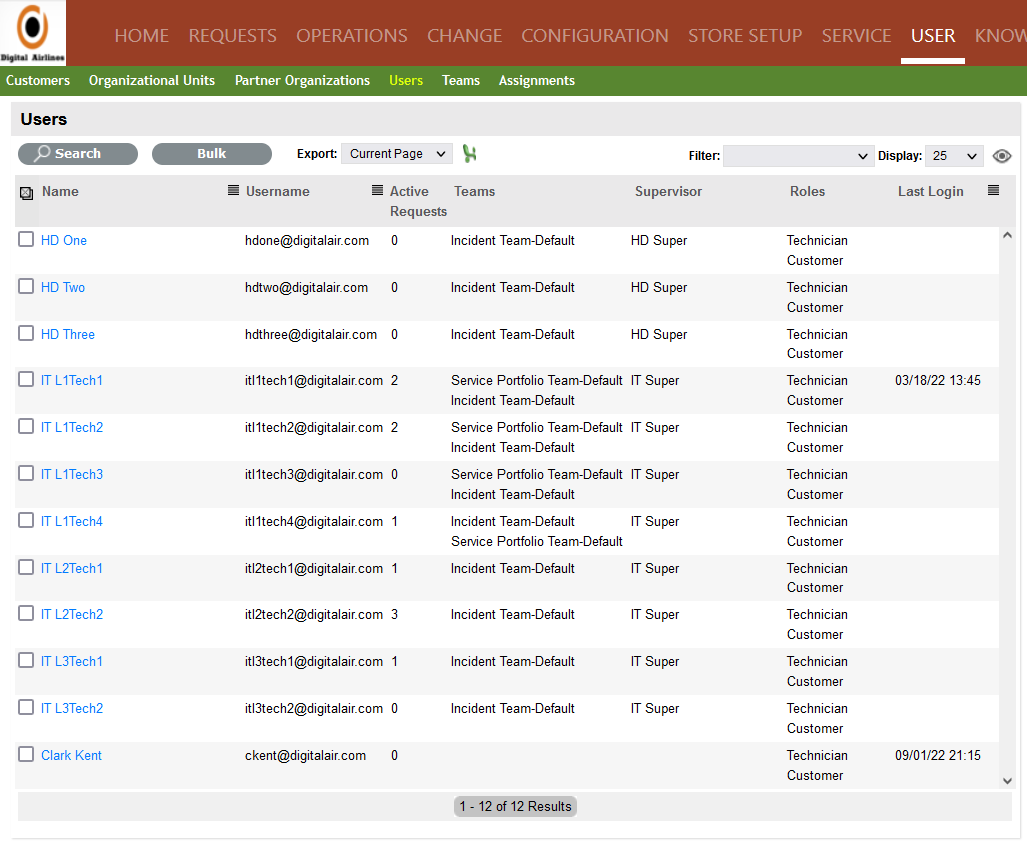Open the Display dropdown showing 25

point(954,156)
